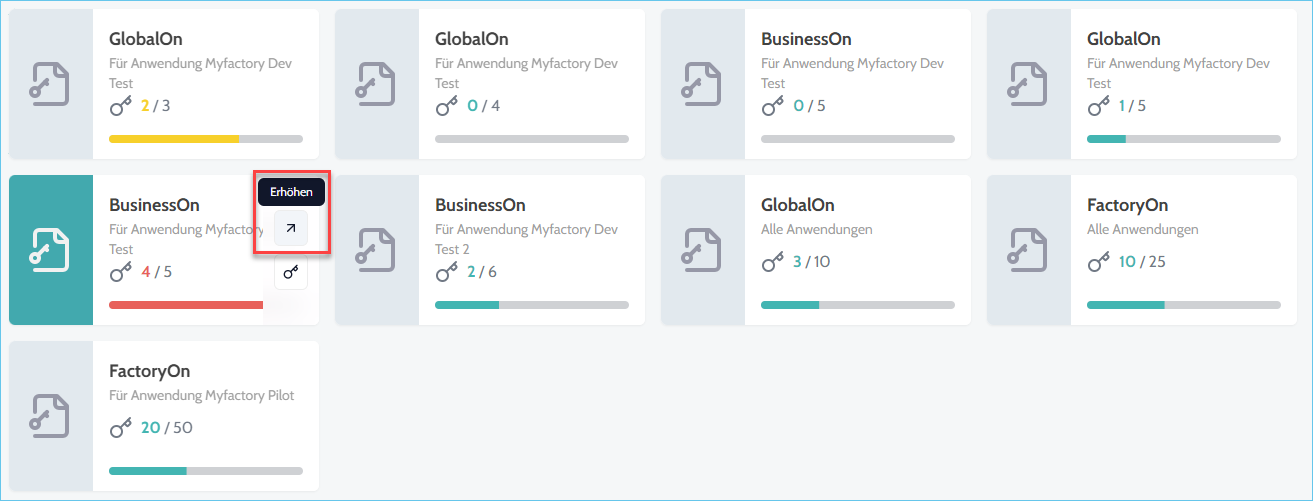The height and width of the screenshot is (501, 1313).
Task: Click the usage bar under 2 / 6
Action: point(532,305)
